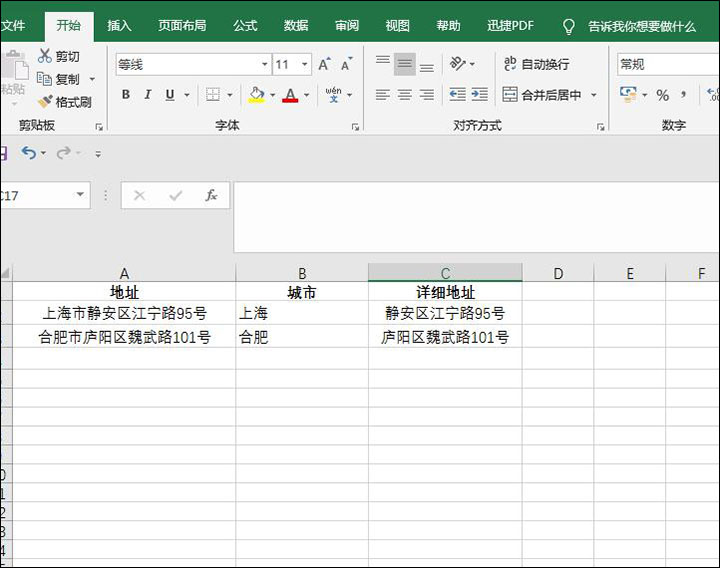Open the Help (帮助) tab

coord(448,26)
